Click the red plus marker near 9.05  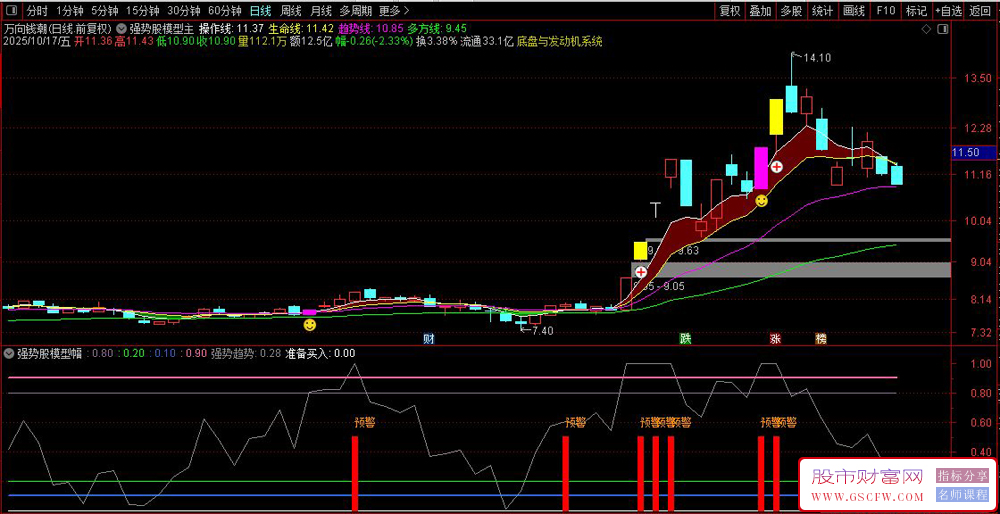click(x=640, y=271)
